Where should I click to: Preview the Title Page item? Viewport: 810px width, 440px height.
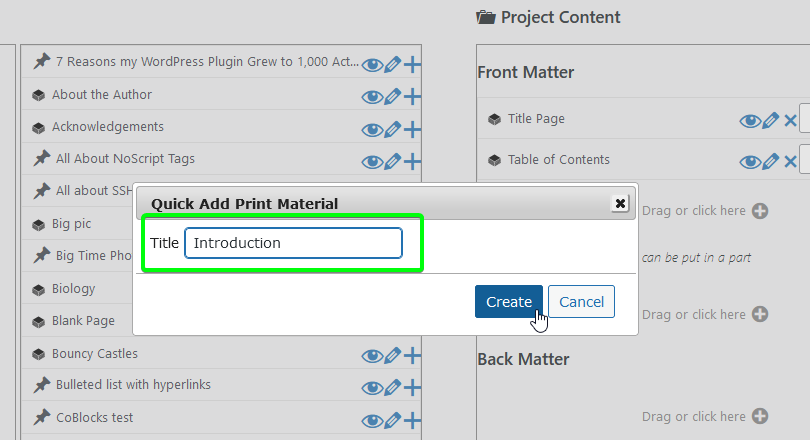pos(750,121)
